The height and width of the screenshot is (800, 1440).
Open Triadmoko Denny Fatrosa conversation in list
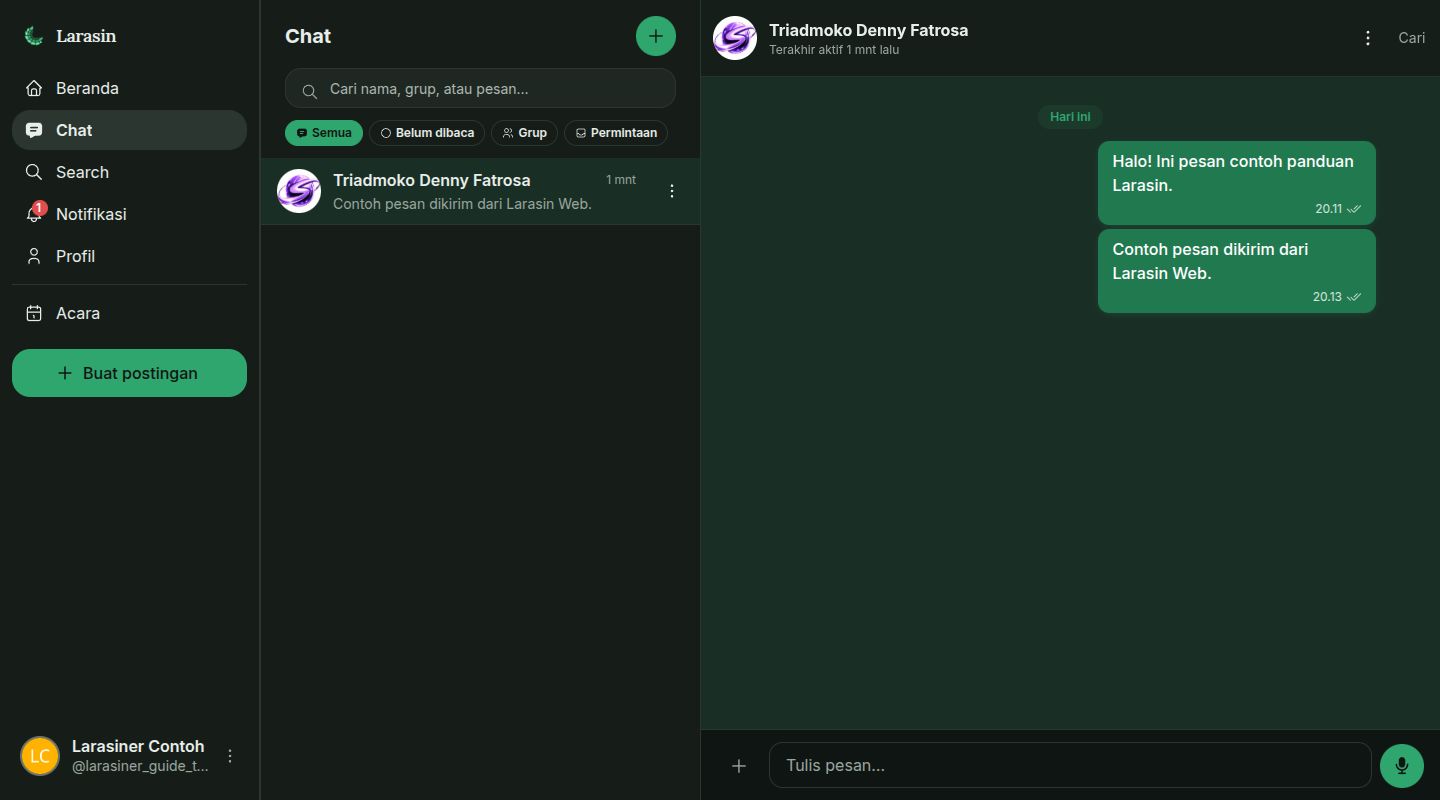pos(480,191)
